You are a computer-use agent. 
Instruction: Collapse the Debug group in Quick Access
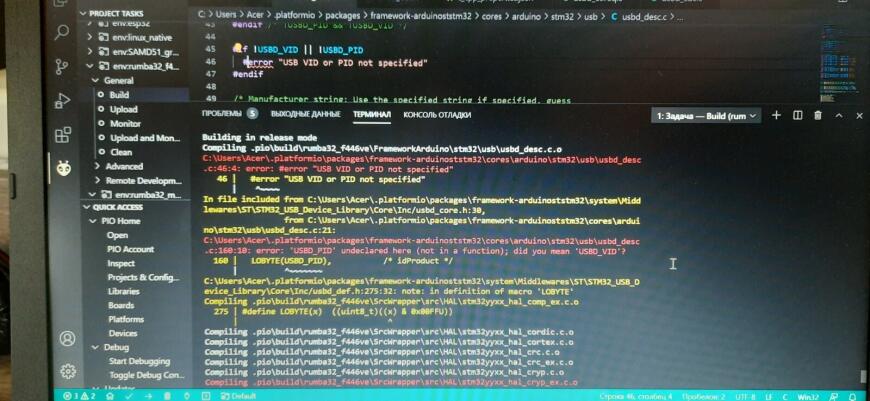tap(95, 347)
